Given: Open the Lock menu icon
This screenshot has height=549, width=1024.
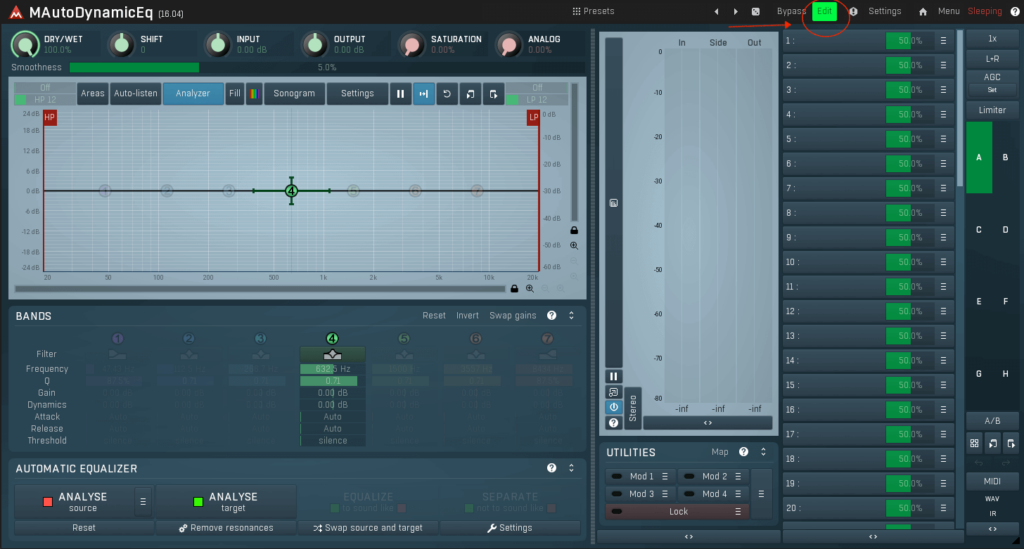Looking at the screenshot, I should tap(738, 512).
